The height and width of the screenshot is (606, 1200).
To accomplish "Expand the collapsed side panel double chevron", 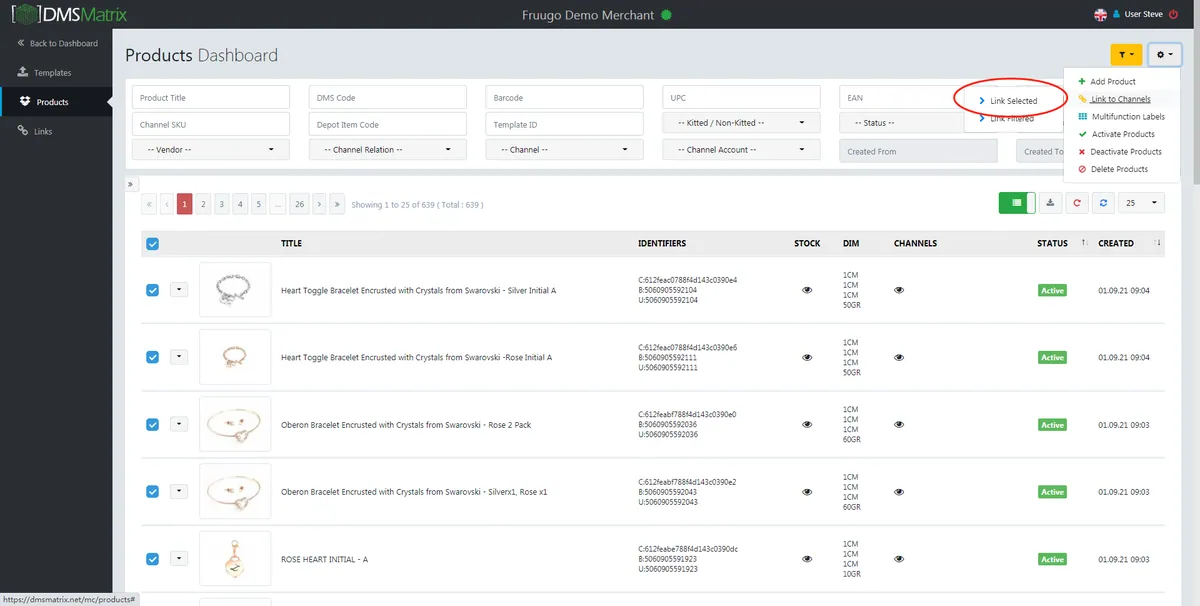I will pyautogui.click(x=131, y=184).
